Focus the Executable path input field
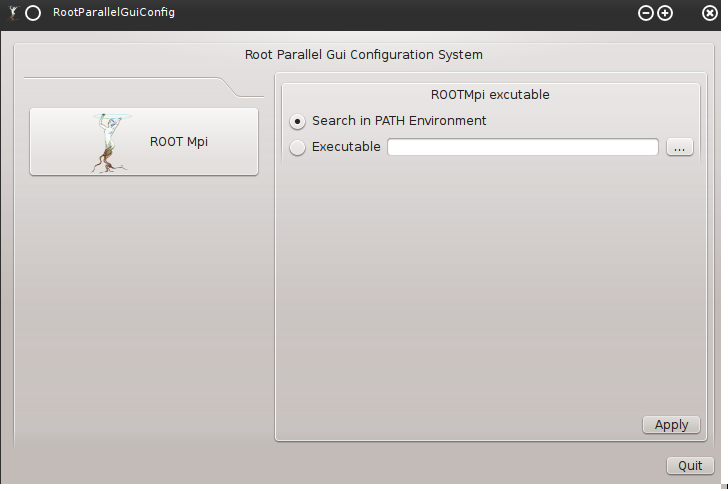This screenshot has height=491, width=728. (522, 147)
